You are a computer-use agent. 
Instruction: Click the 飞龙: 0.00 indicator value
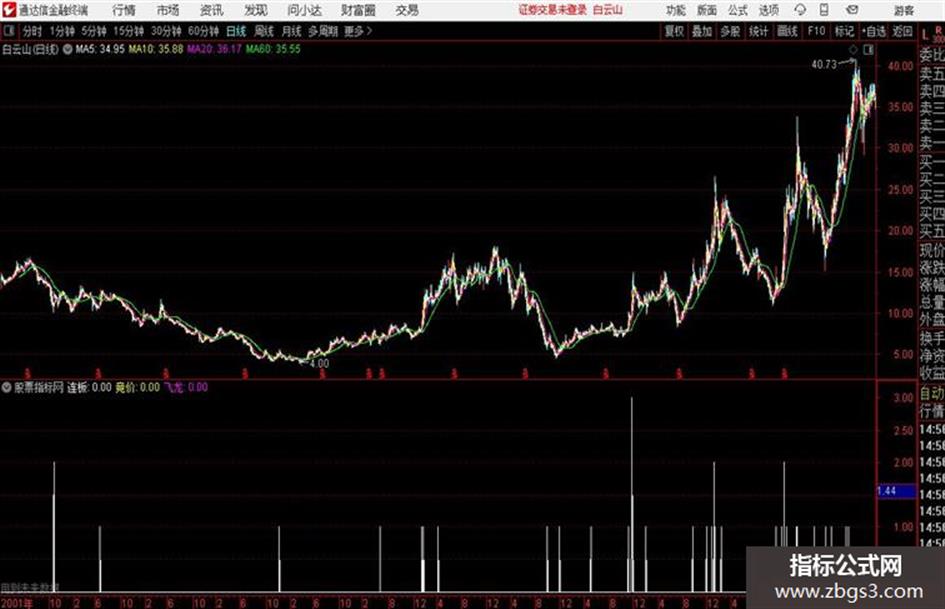click(x=186, y=387)
